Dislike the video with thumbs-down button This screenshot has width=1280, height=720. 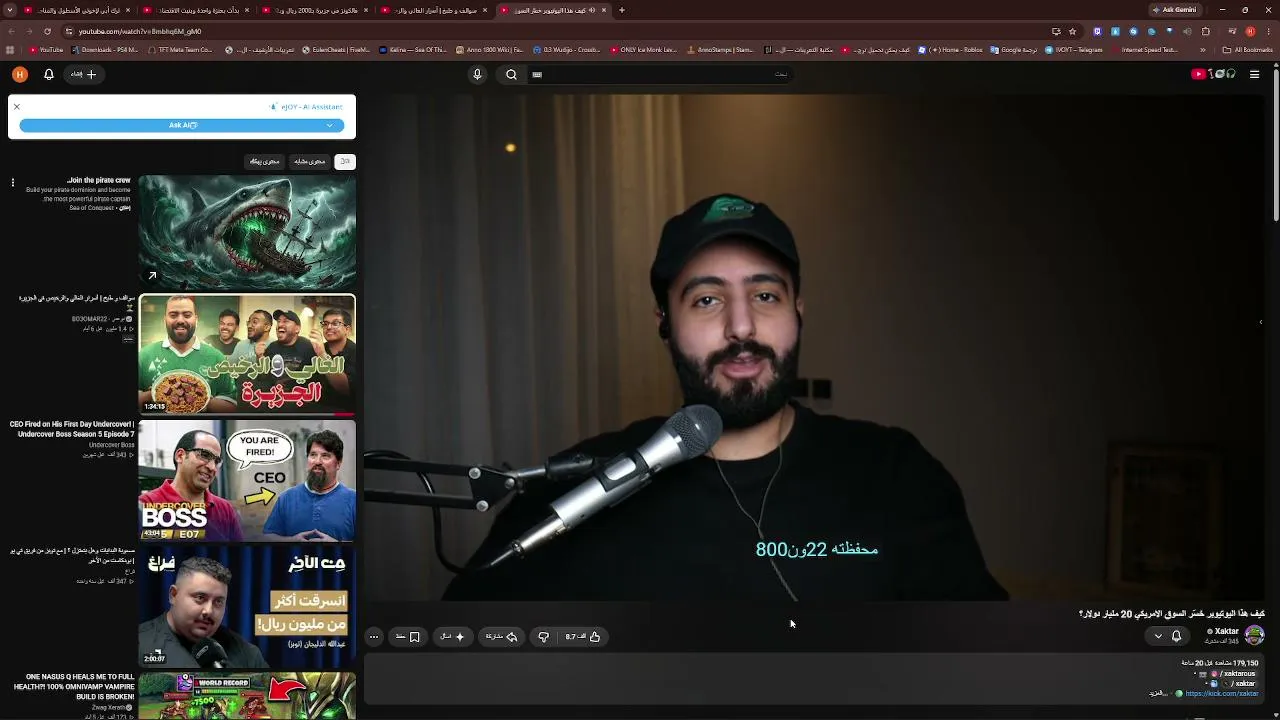point(544,637)
